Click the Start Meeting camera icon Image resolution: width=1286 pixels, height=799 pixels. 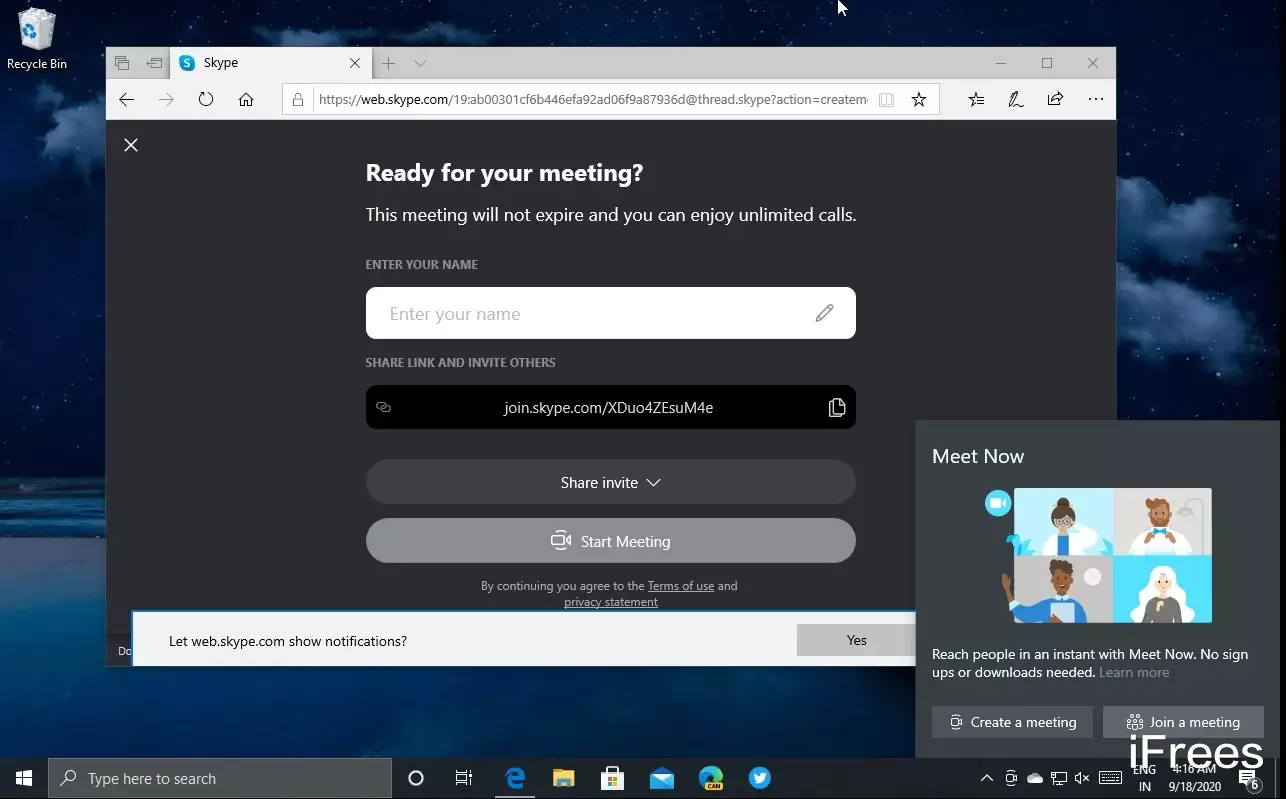pos(561,541)
